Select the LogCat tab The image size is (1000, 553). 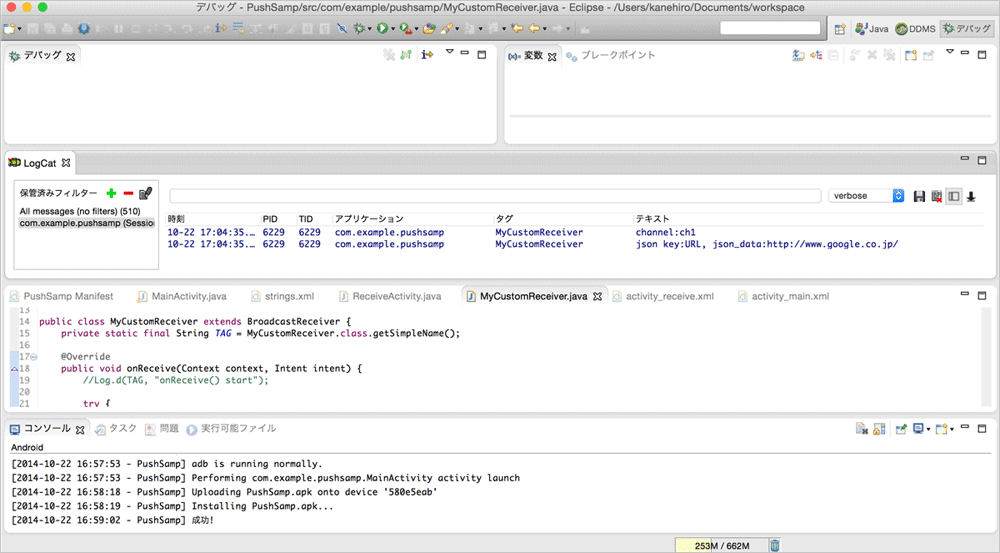(40, 163)
